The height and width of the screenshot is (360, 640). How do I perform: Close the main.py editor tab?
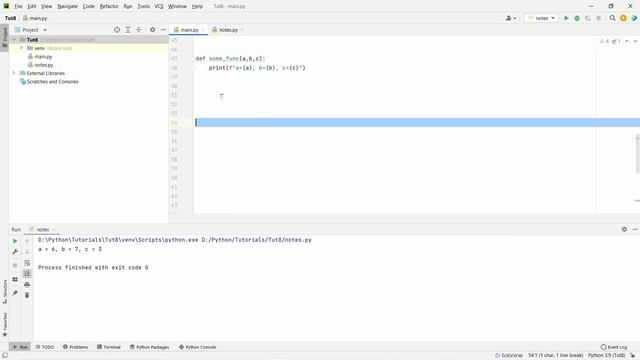point(203,30)
